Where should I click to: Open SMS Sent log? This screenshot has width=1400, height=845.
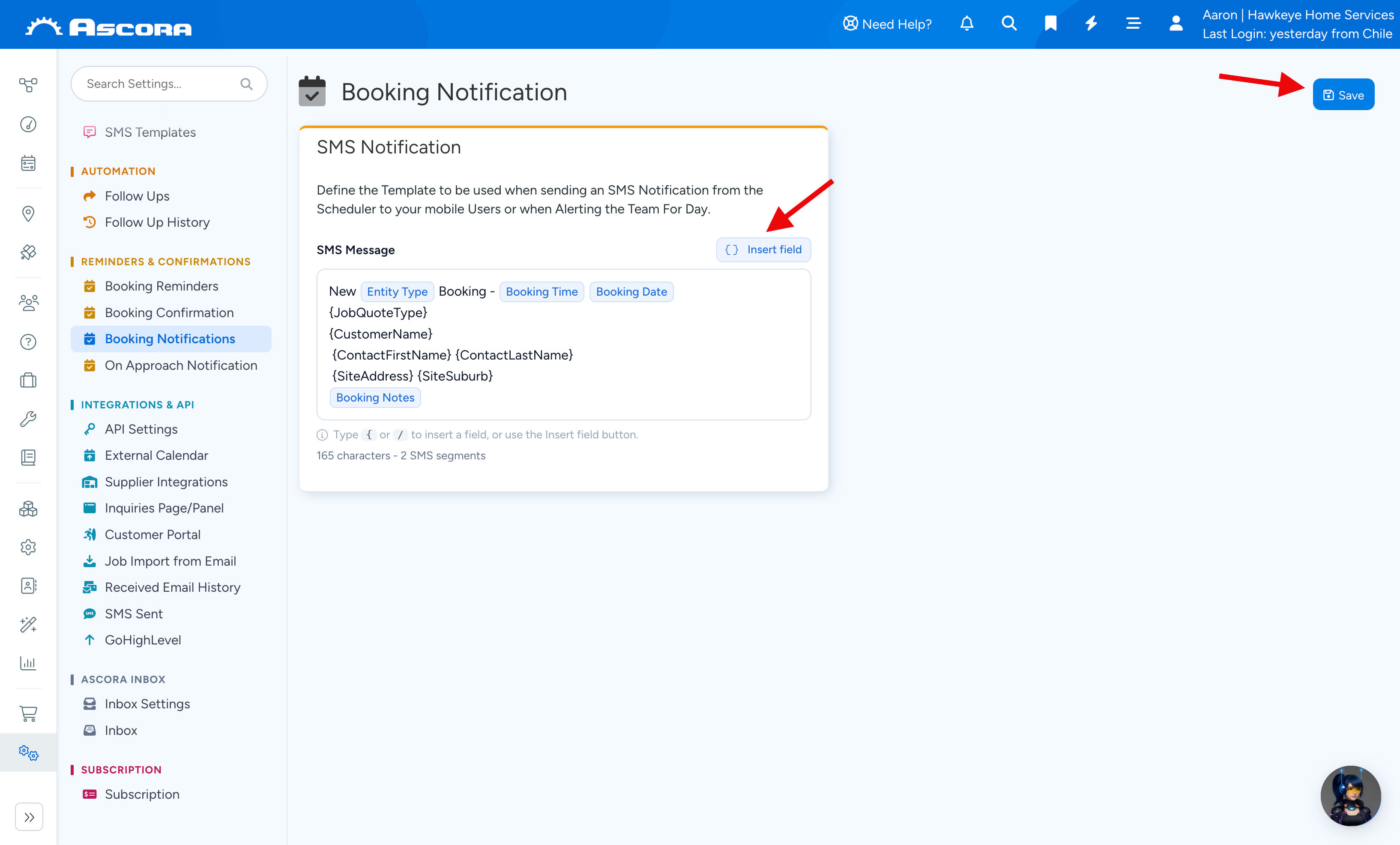[x=134, y=614]
